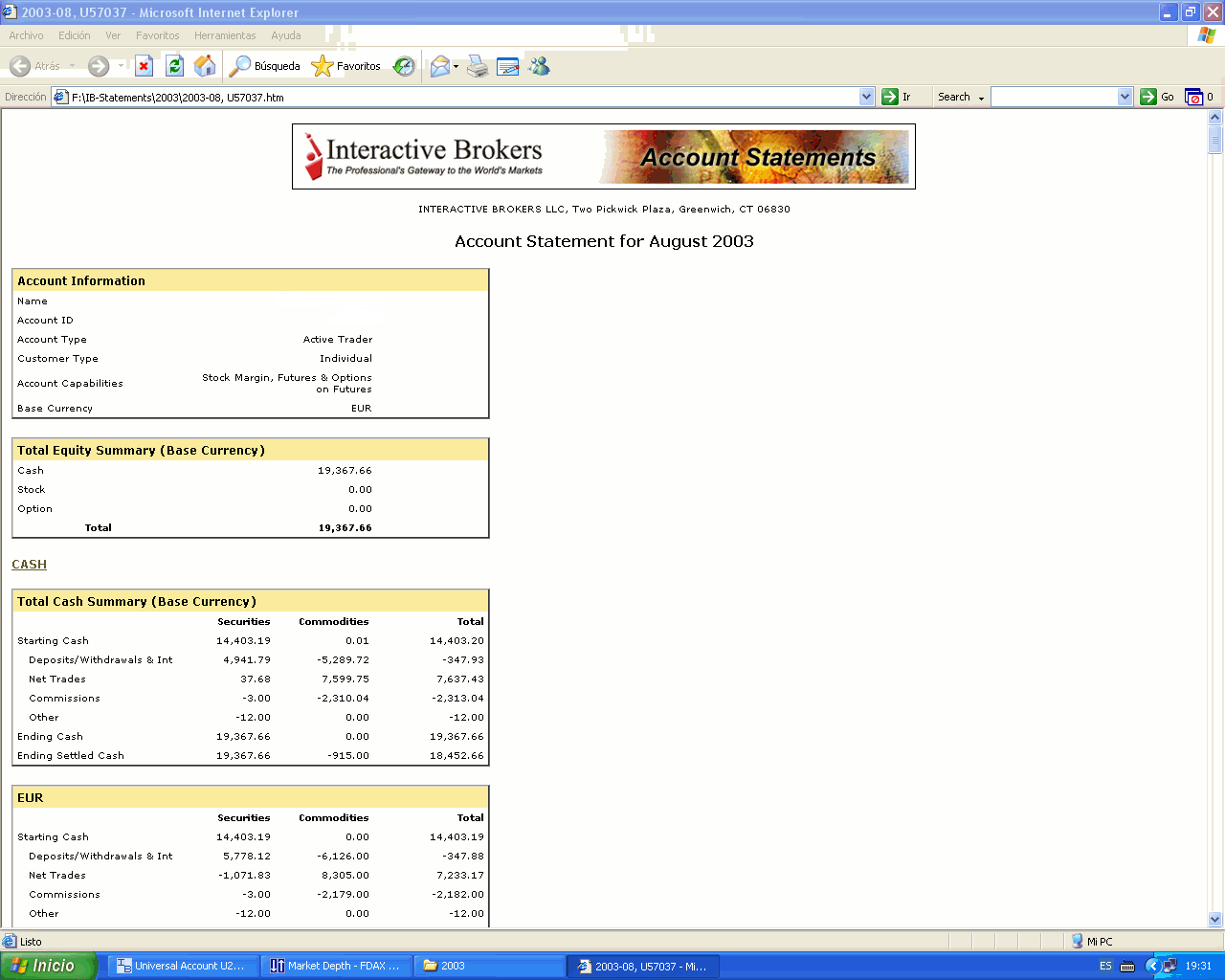
Task: Click the forward navigation arrow
Action: (99, 66)
